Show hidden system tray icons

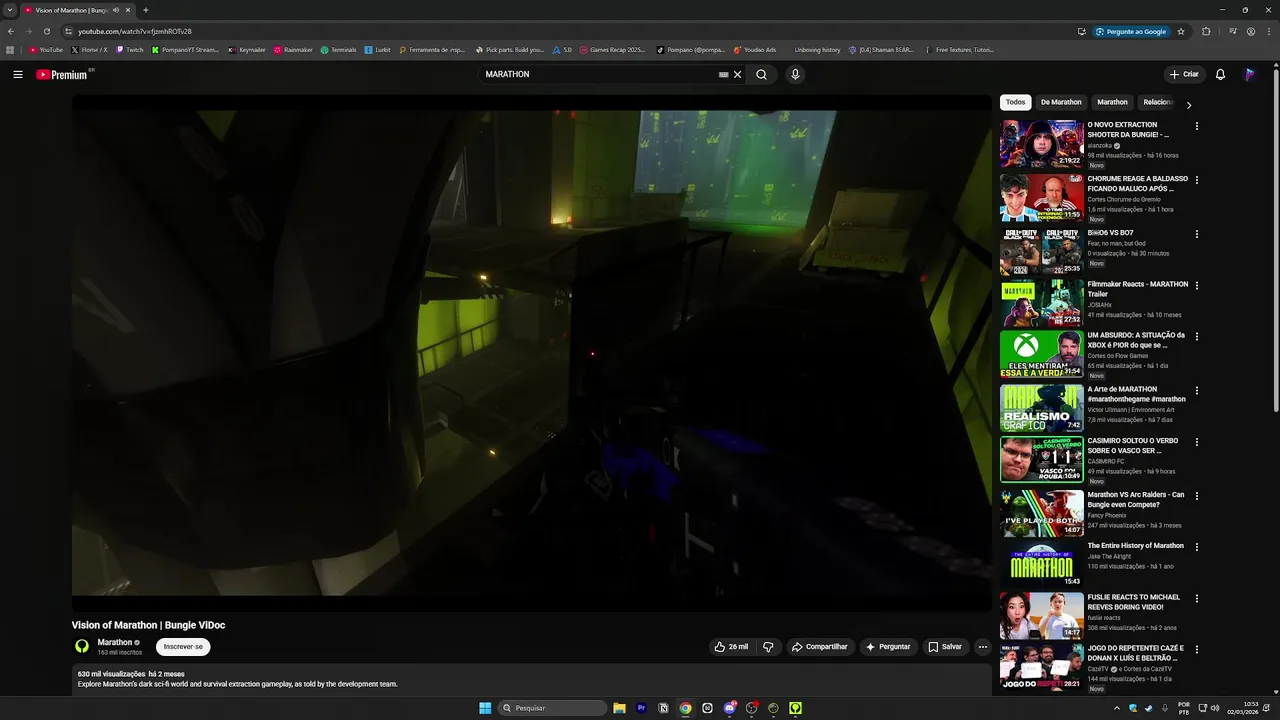[x=1117, y=708]
